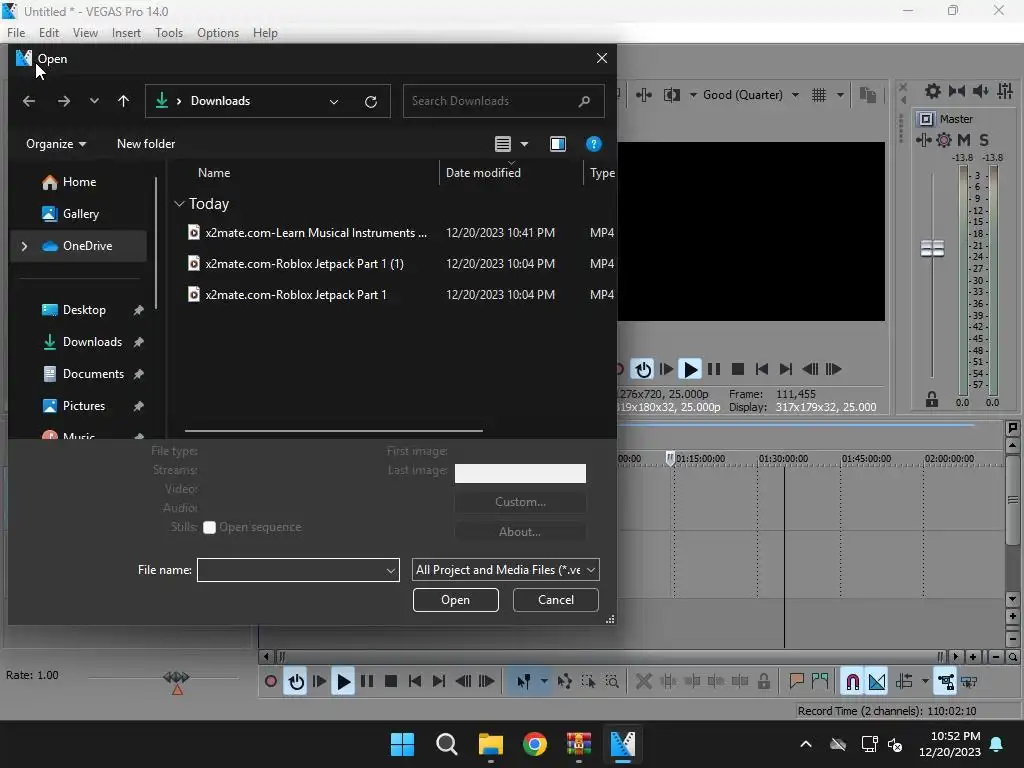Screen dimensions: 1024x768
Task: Click Auto Ripple icon in the toolbar
Action: coord(904,682)
